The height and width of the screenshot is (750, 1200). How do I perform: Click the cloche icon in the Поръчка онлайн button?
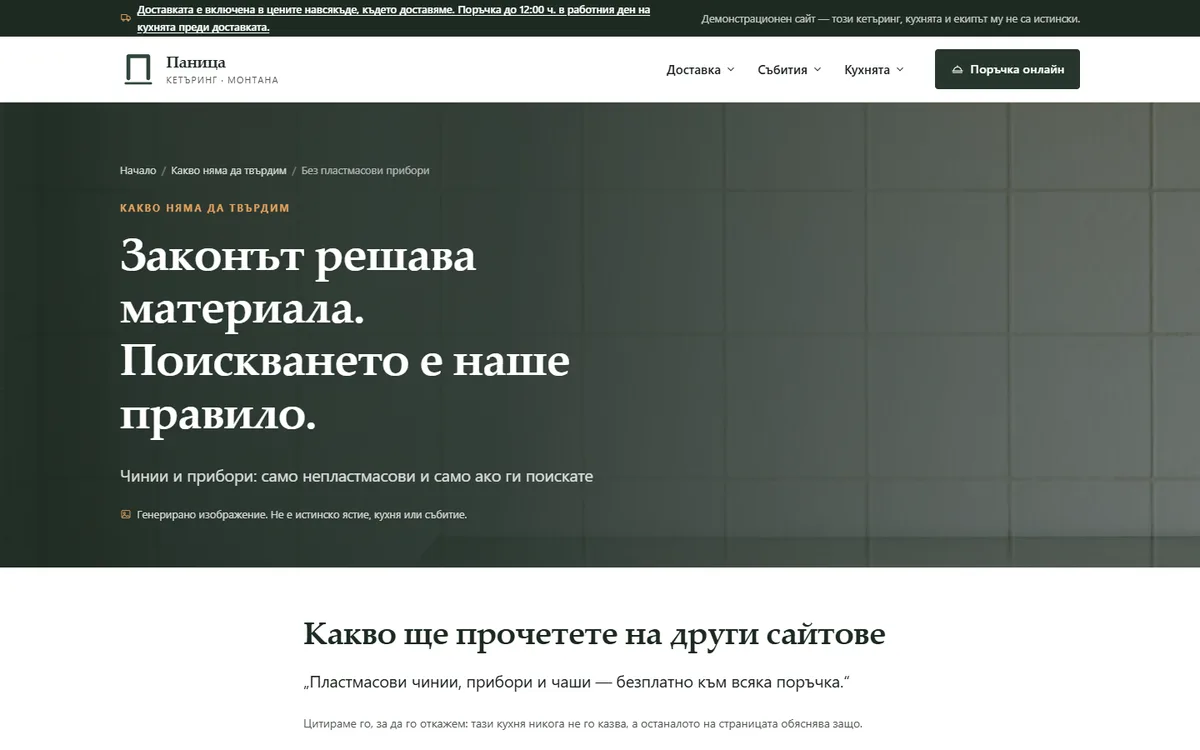tap(957, 70)
